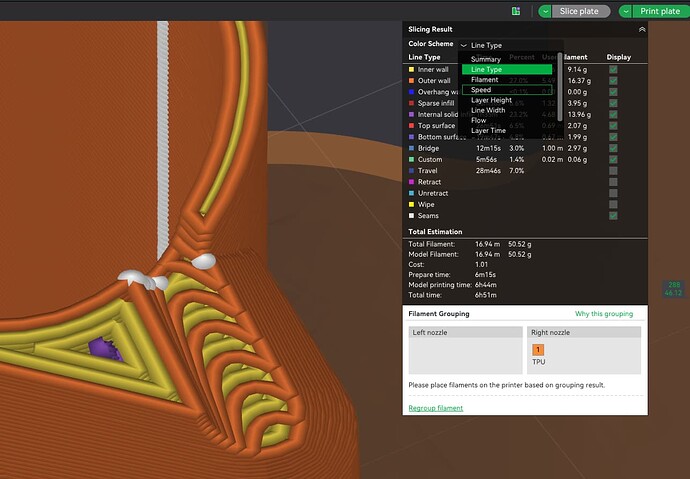
Task: Click the Outer wall orange color swatch
Action: click(x=411, y=80)
